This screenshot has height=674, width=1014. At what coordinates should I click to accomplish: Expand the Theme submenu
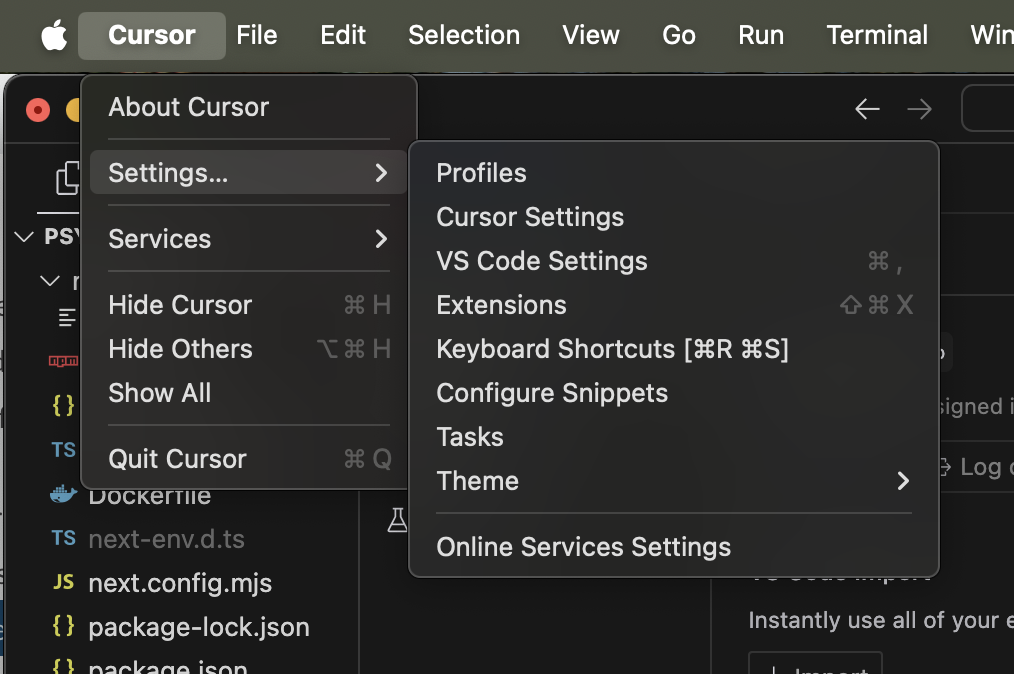[x=903, y=481]
